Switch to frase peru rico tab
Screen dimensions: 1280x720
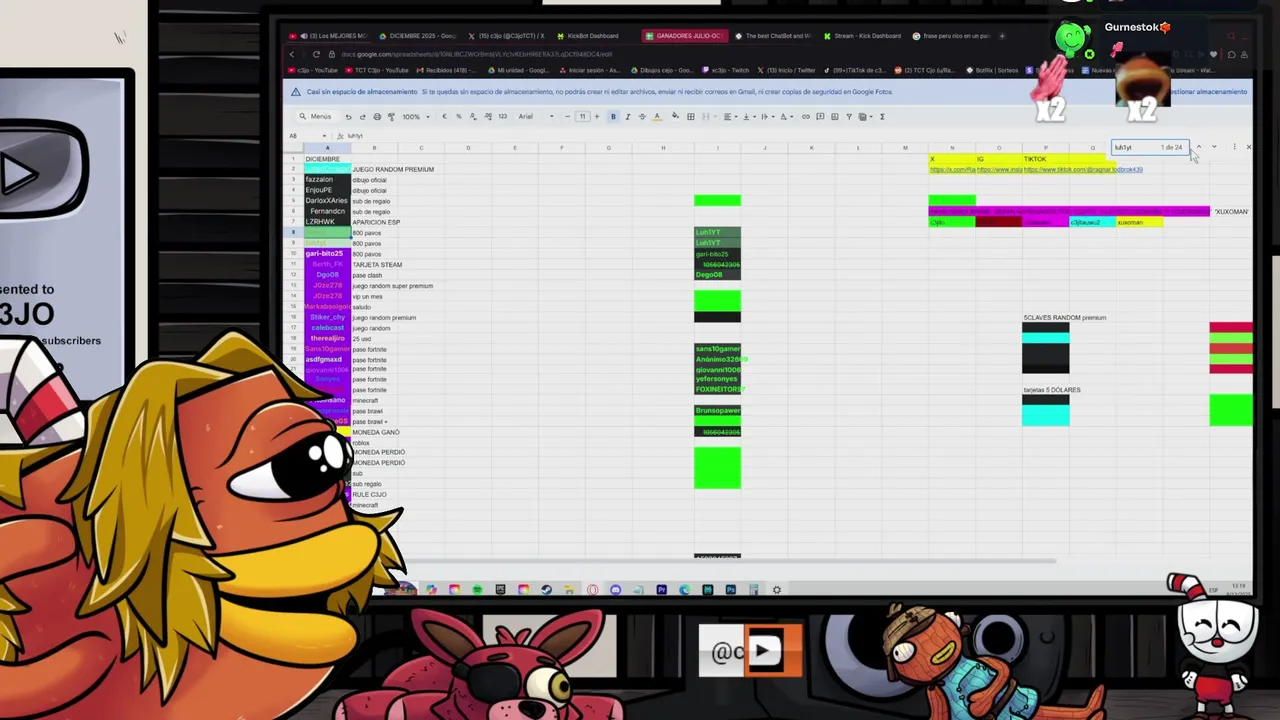point(952,36)
